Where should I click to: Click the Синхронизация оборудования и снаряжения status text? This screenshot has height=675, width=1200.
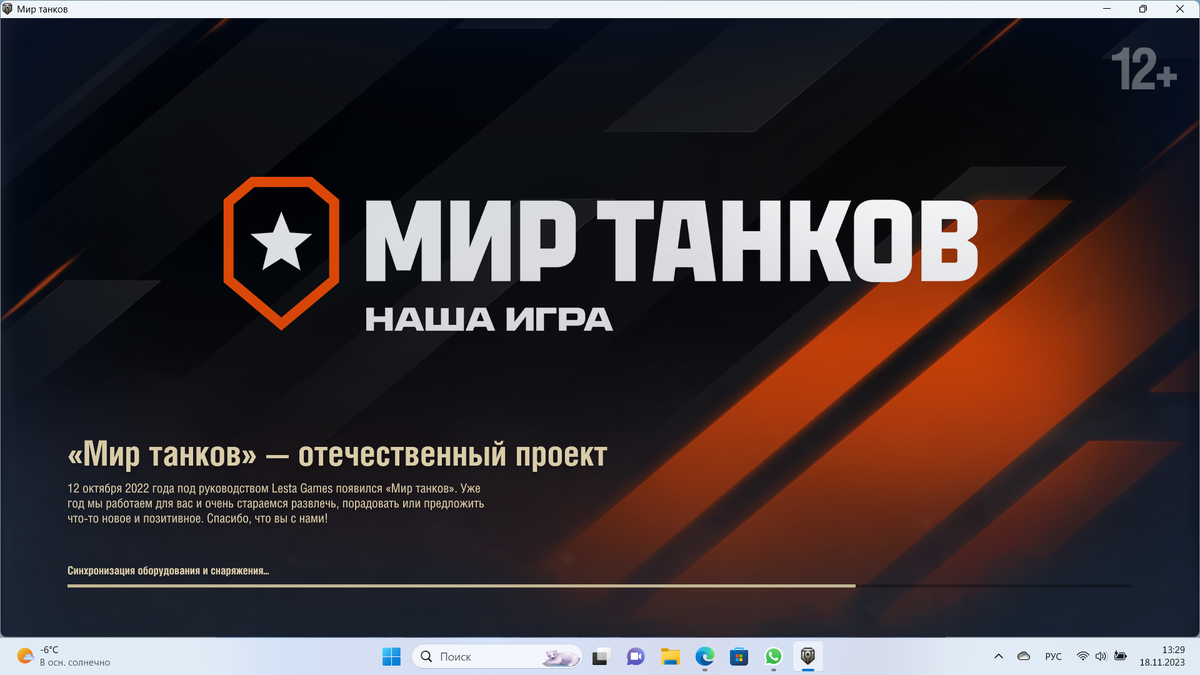pos(168,571)
